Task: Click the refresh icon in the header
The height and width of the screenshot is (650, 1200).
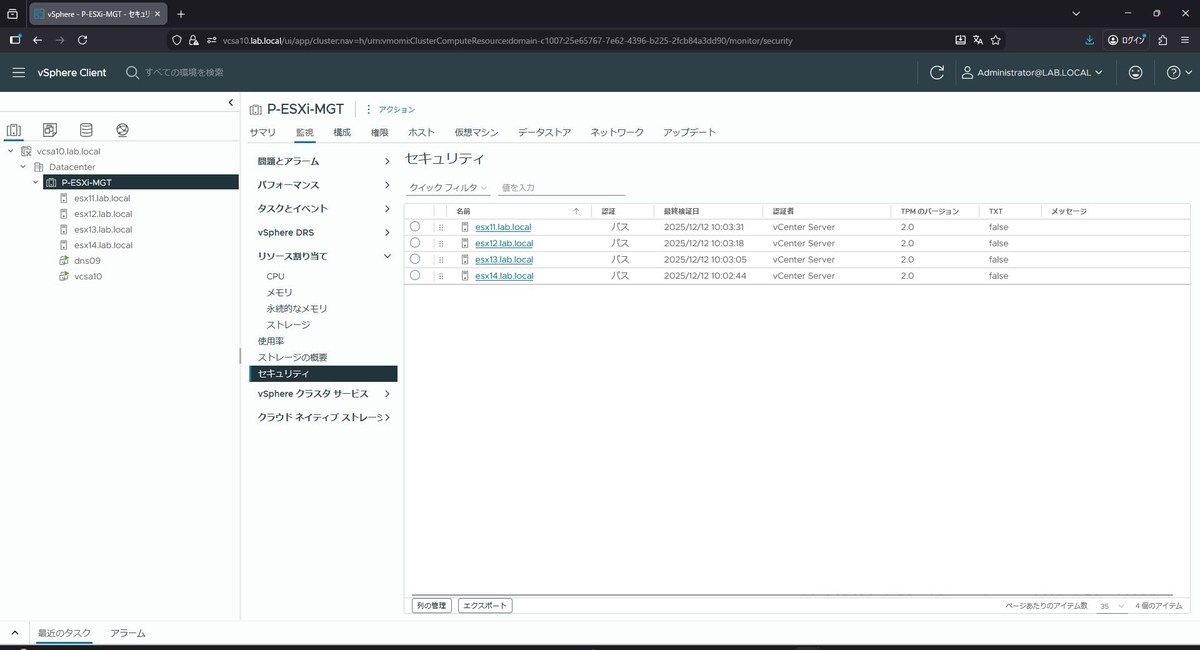Action: [x=936, y=72]
